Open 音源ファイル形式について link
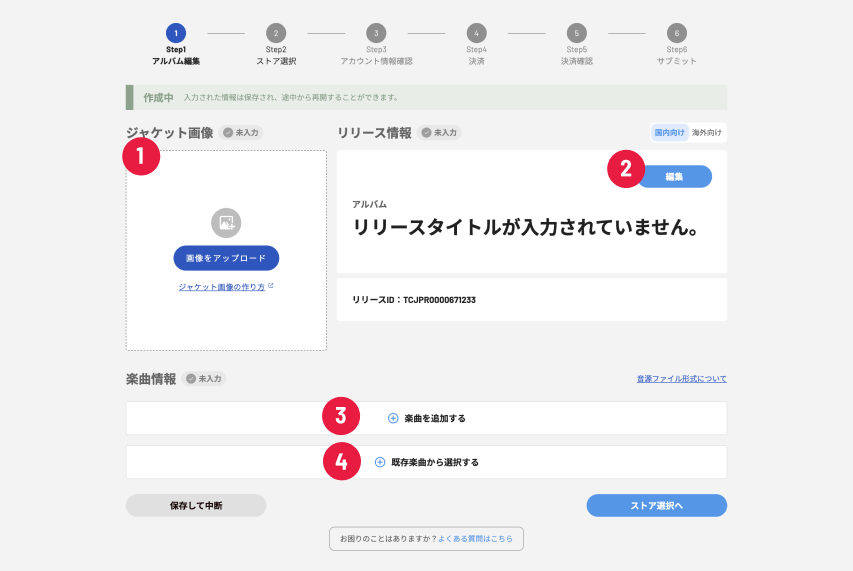This screenshot has width=853, height=571. pos(682,378)
